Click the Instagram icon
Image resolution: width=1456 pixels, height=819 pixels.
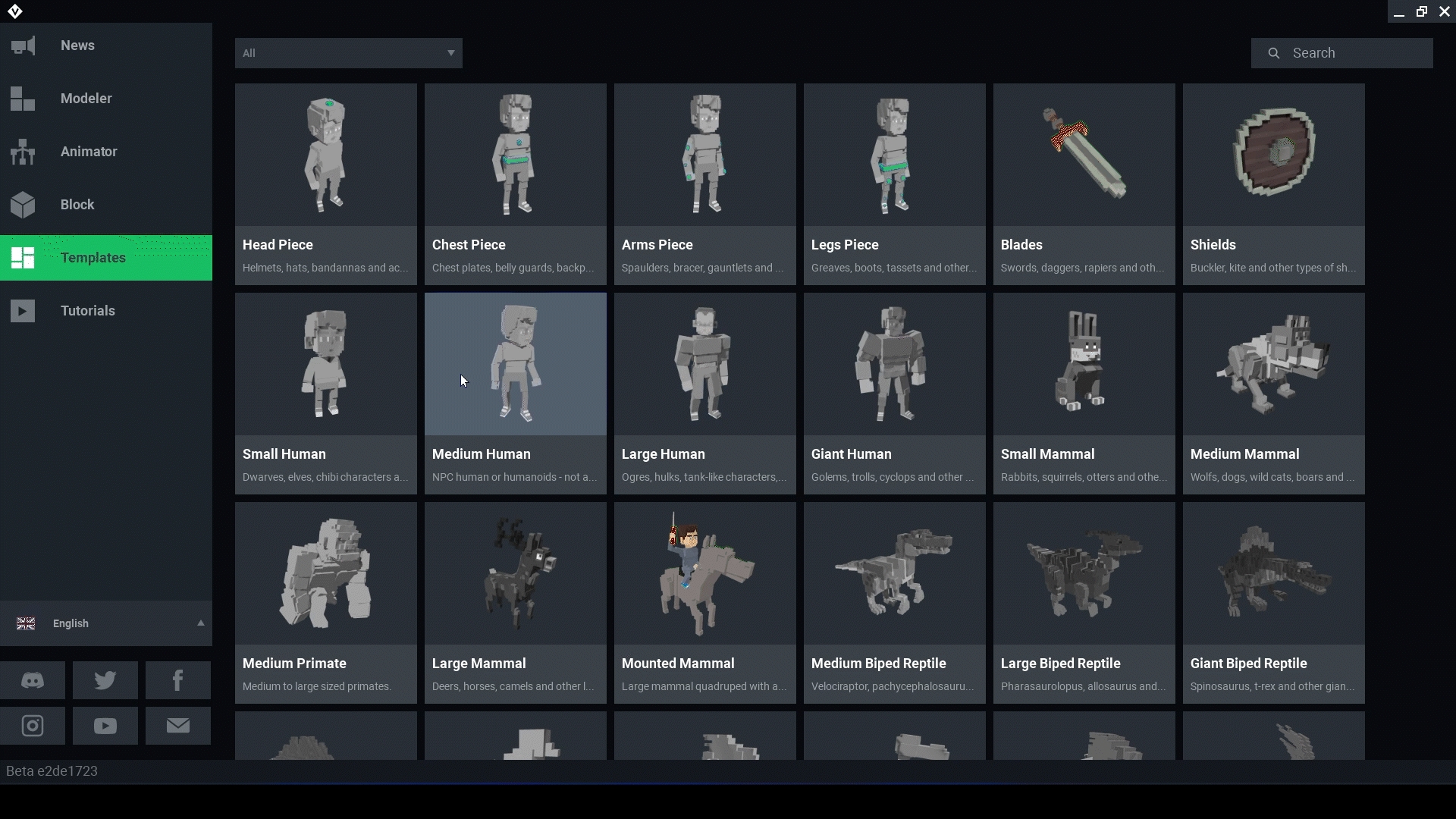(x=32, y=726)
